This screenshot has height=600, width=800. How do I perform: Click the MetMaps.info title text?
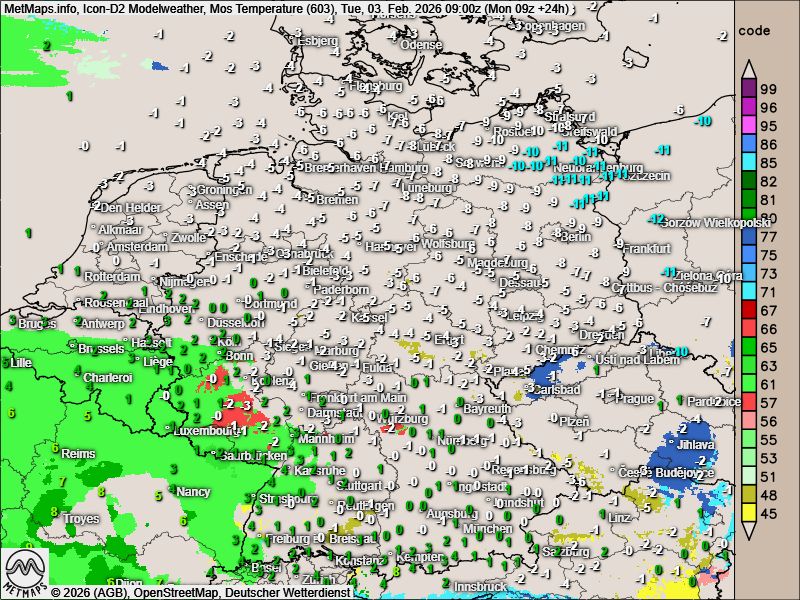tap(45, 9)
